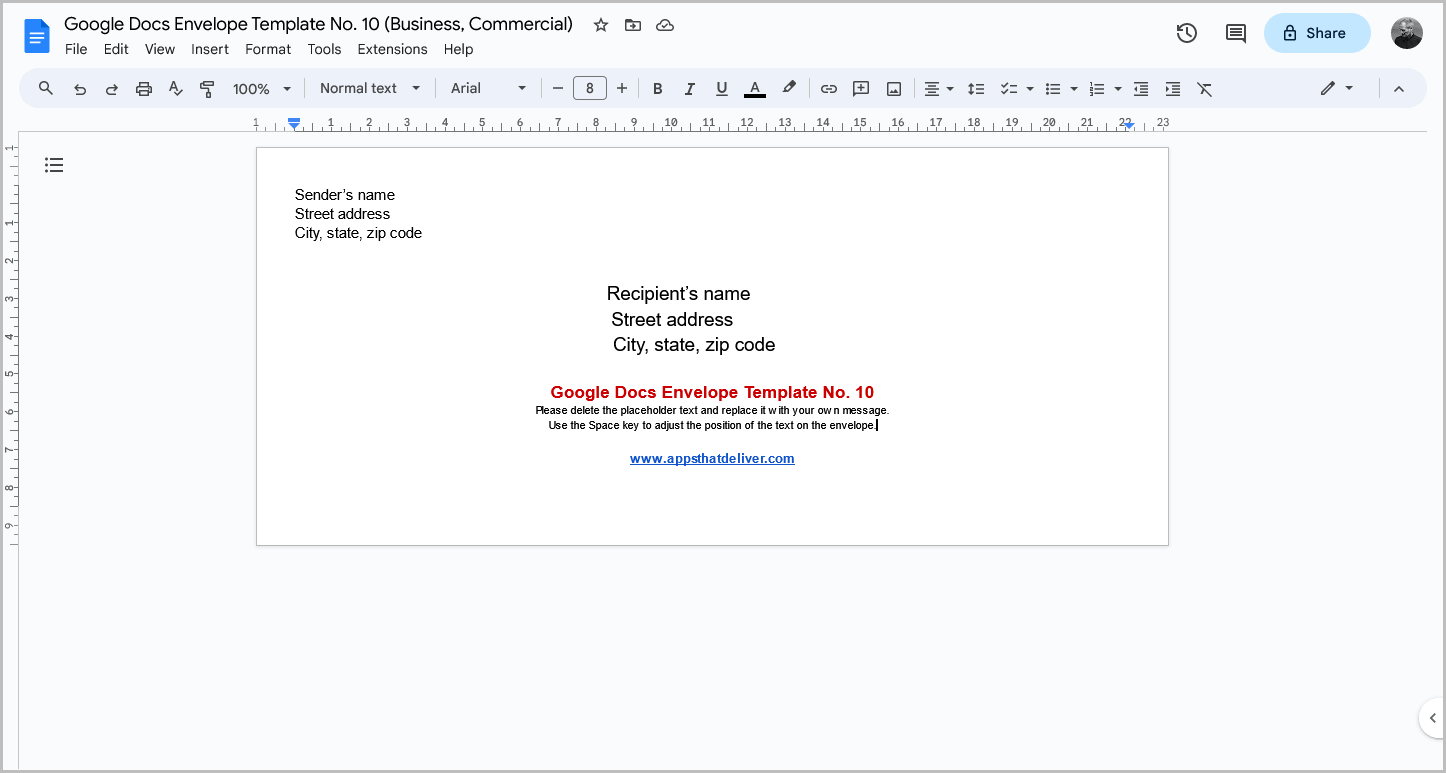Open the editing mode pencil dropdown

pyautogui.click(x=1337, y=89)
